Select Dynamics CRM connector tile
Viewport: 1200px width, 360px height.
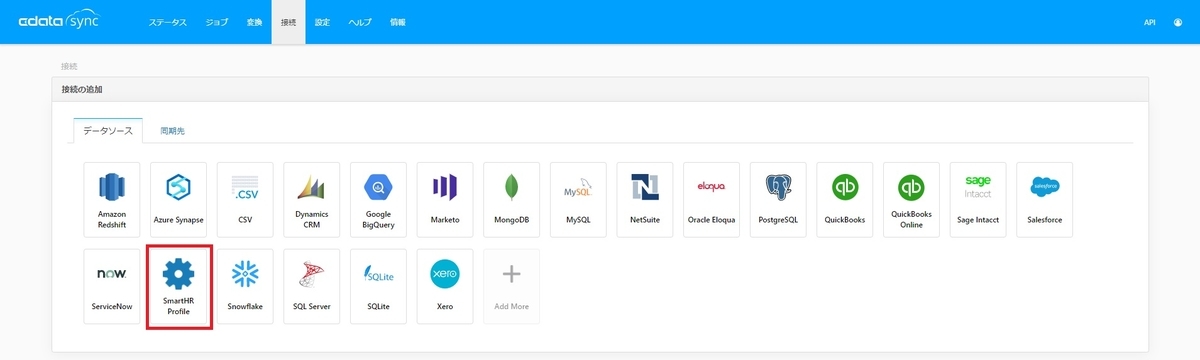click(312, 199)
